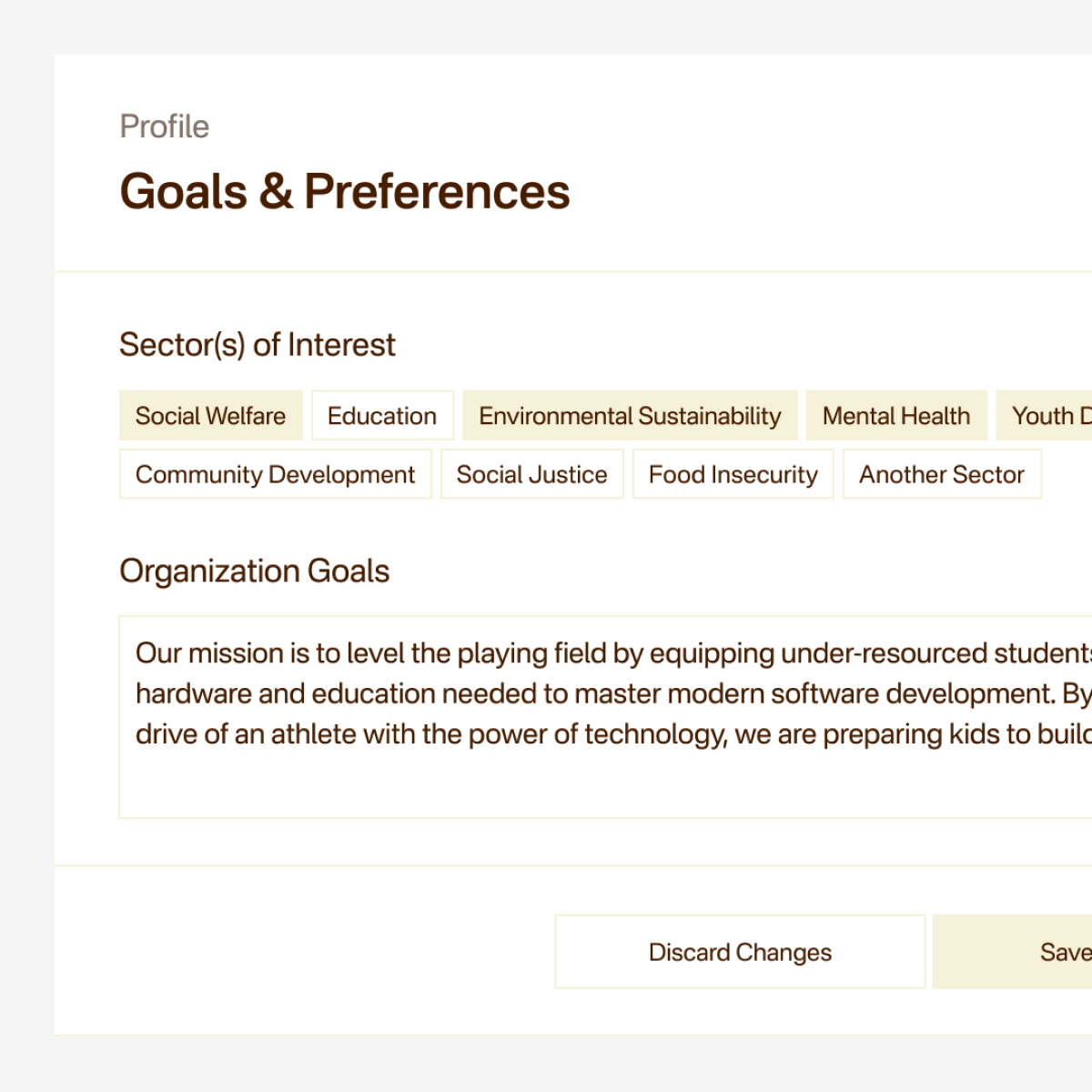1092x1092 pixels.
Task: Set cursor in 'drive of an athlete' line
Action: pos(613,733)
